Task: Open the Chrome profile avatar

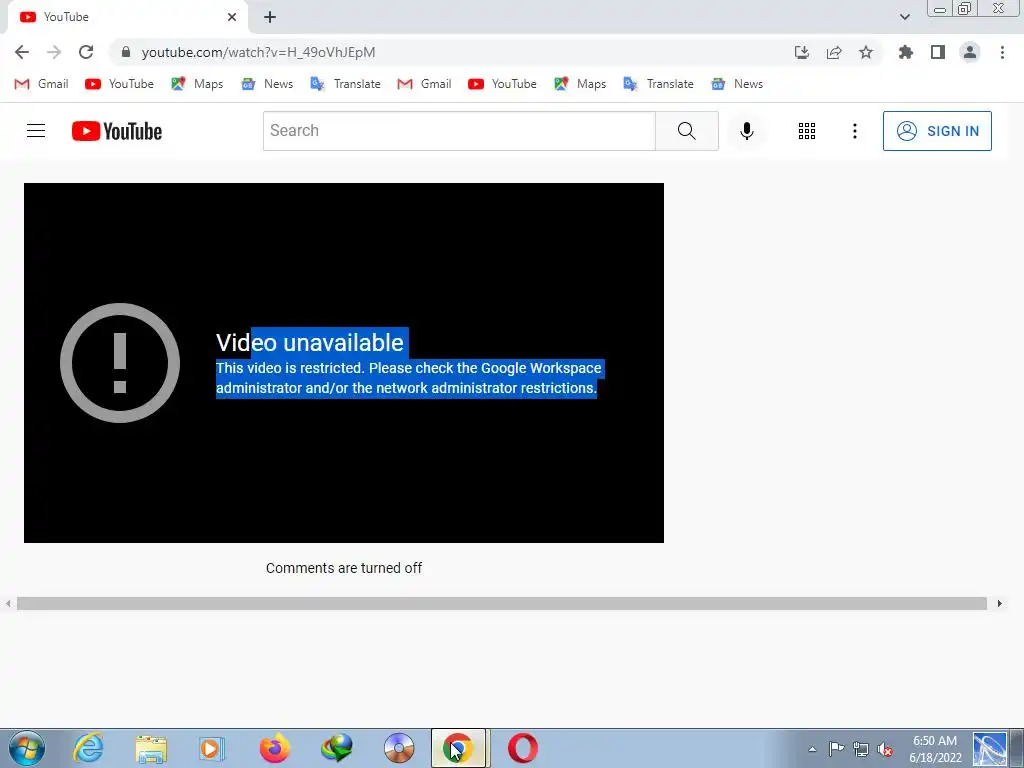Action: [970, 52]
